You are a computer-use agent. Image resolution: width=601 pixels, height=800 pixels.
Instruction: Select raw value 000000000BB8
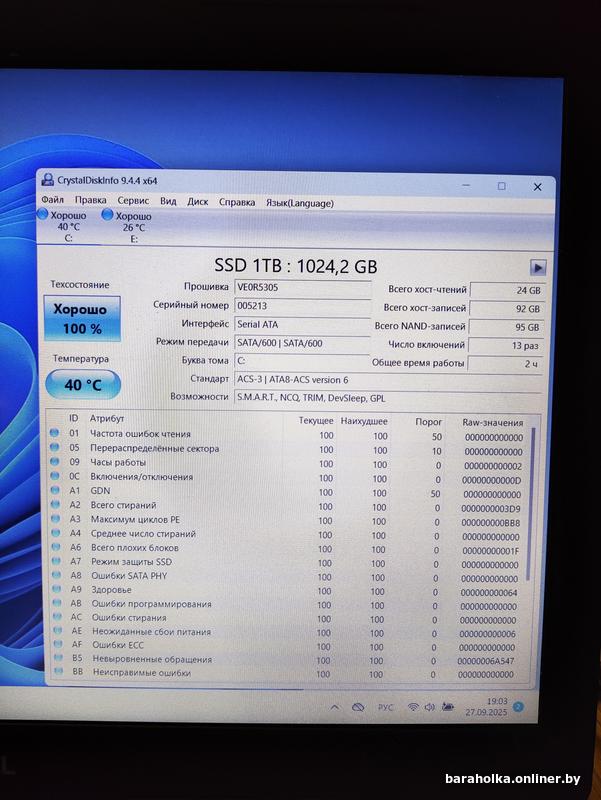point(491,523)
